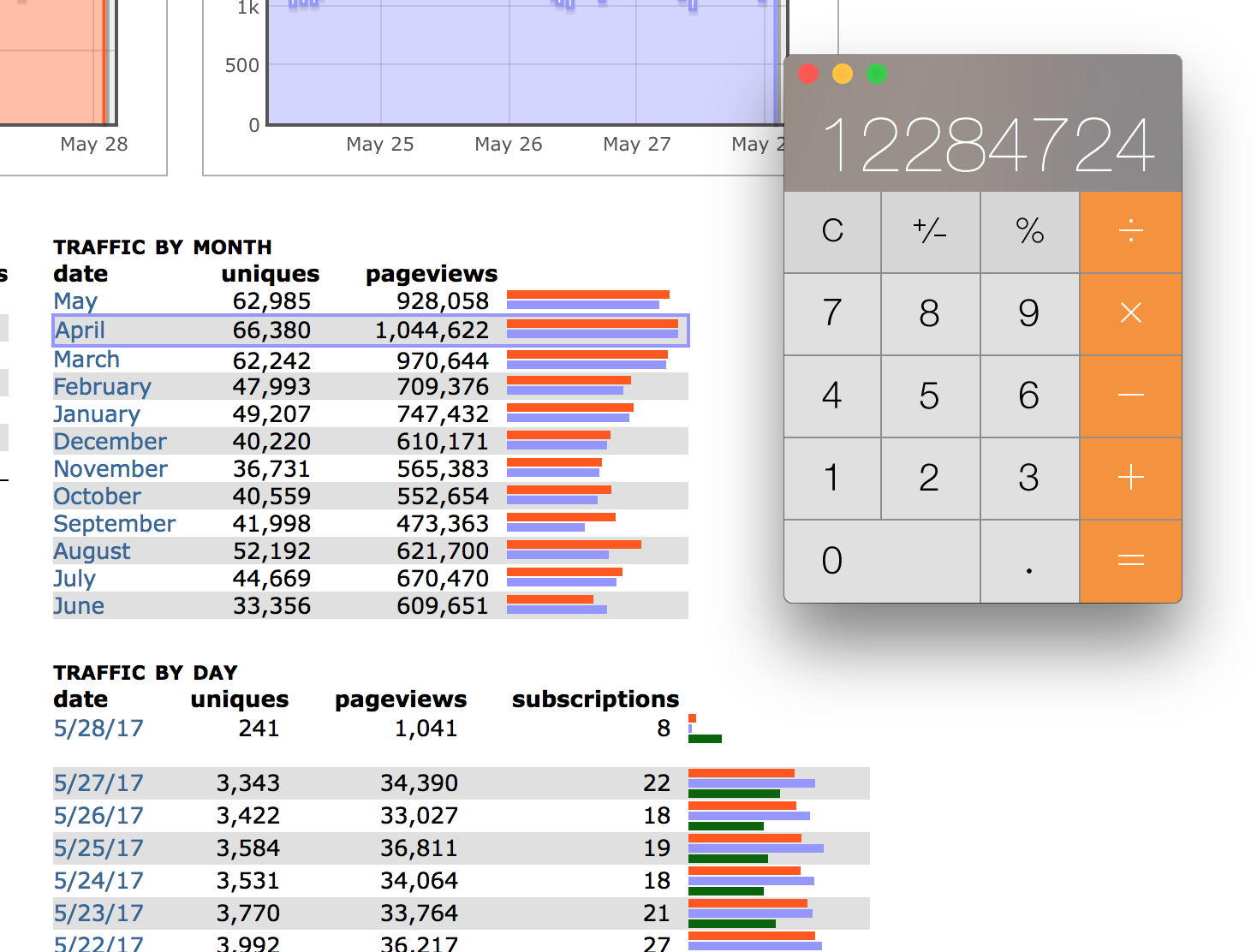Open the 5/23/17 daily traffic link
Image resolution: width=1257 pixels, height=952 pixels.
pyautogui.click(x=98, y=913)
